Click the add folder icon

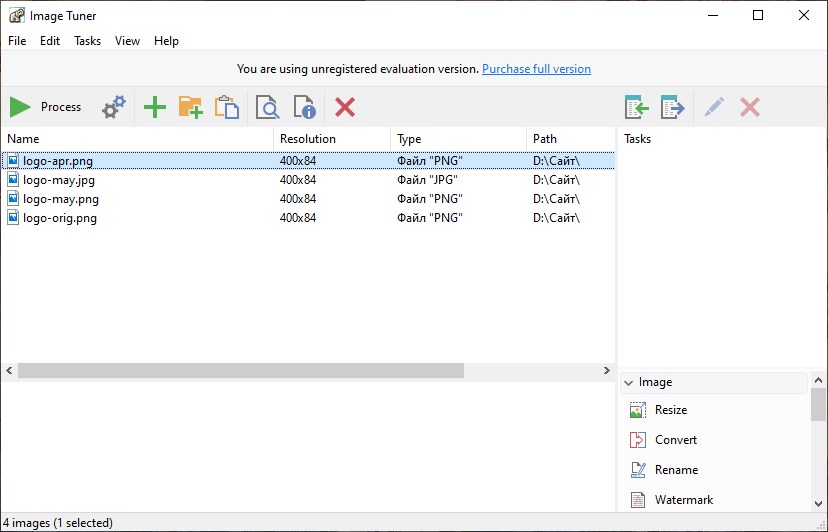point(190,107)
